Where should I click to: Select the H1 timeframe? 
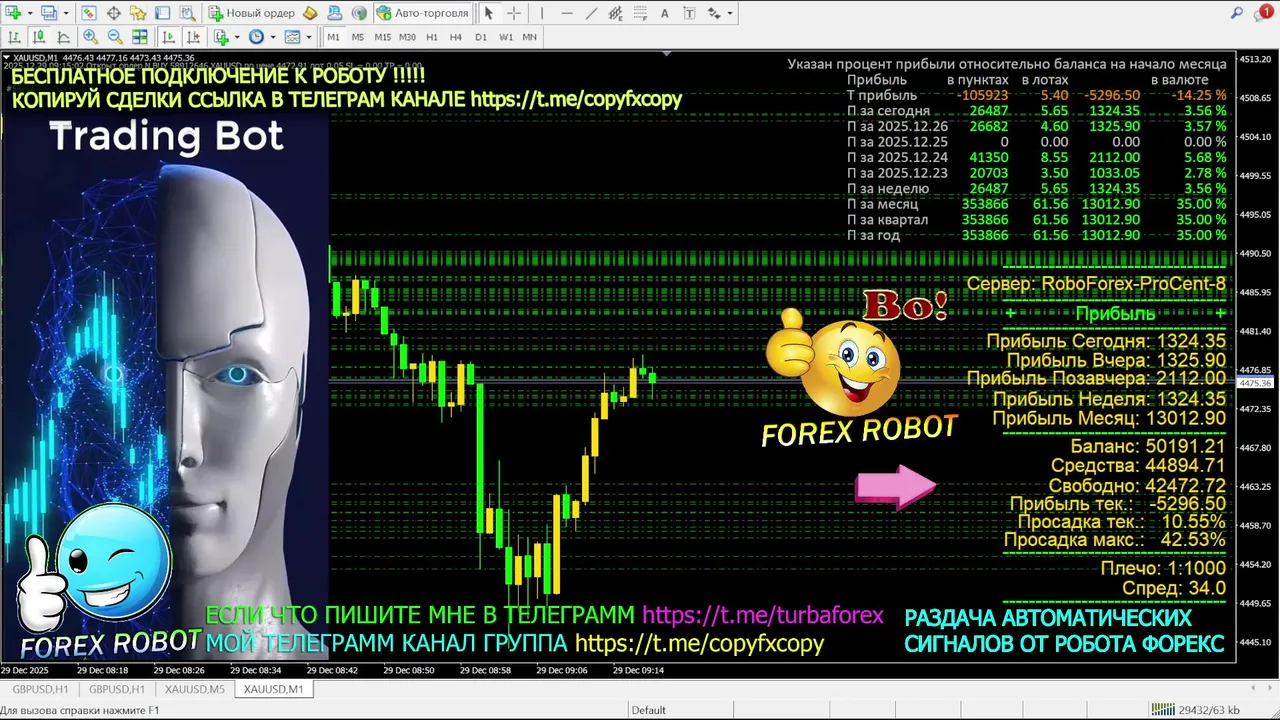(432, 37)
